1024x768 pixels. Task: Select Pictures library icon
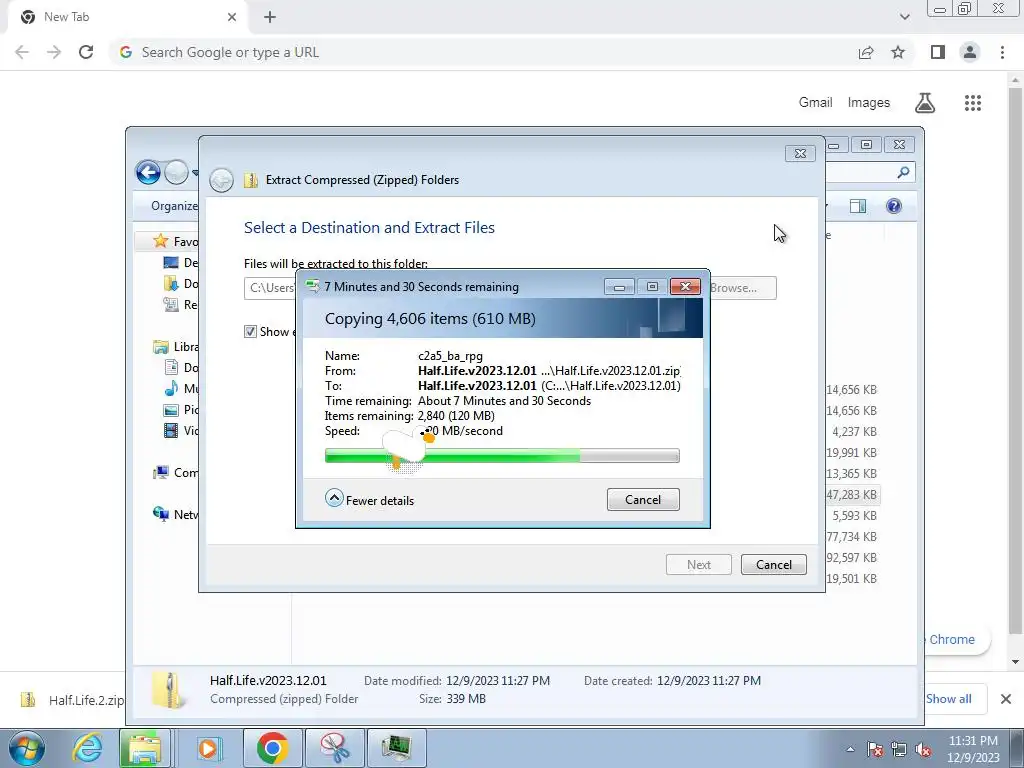pos(171,409)
